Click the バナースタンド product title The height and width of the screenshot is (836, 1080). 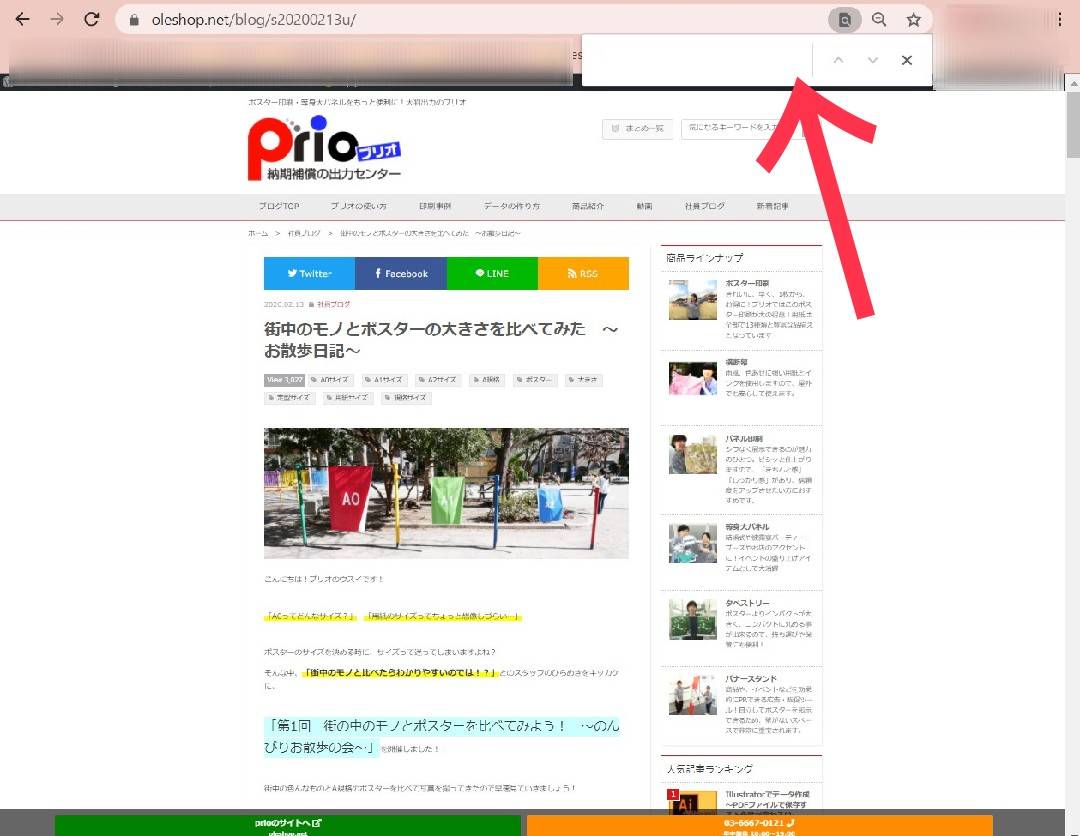point(751,678)
